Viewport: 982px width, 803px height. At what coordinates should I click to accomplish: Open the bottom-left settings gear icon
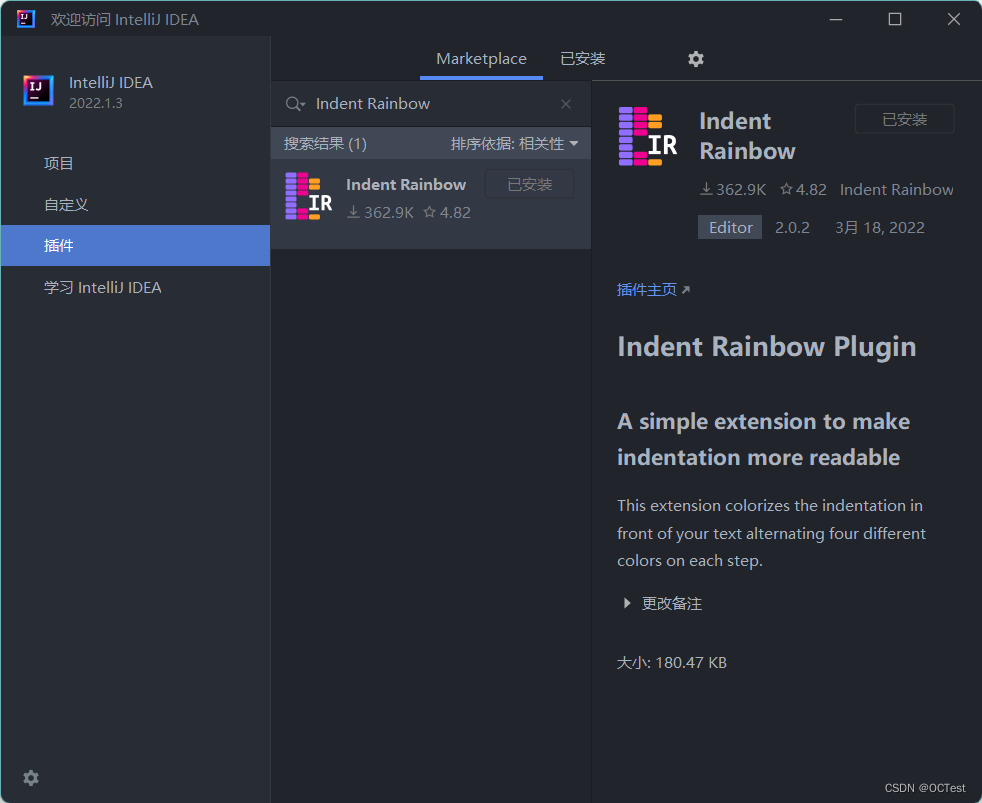pyautogui.click(x=31, y=778)
